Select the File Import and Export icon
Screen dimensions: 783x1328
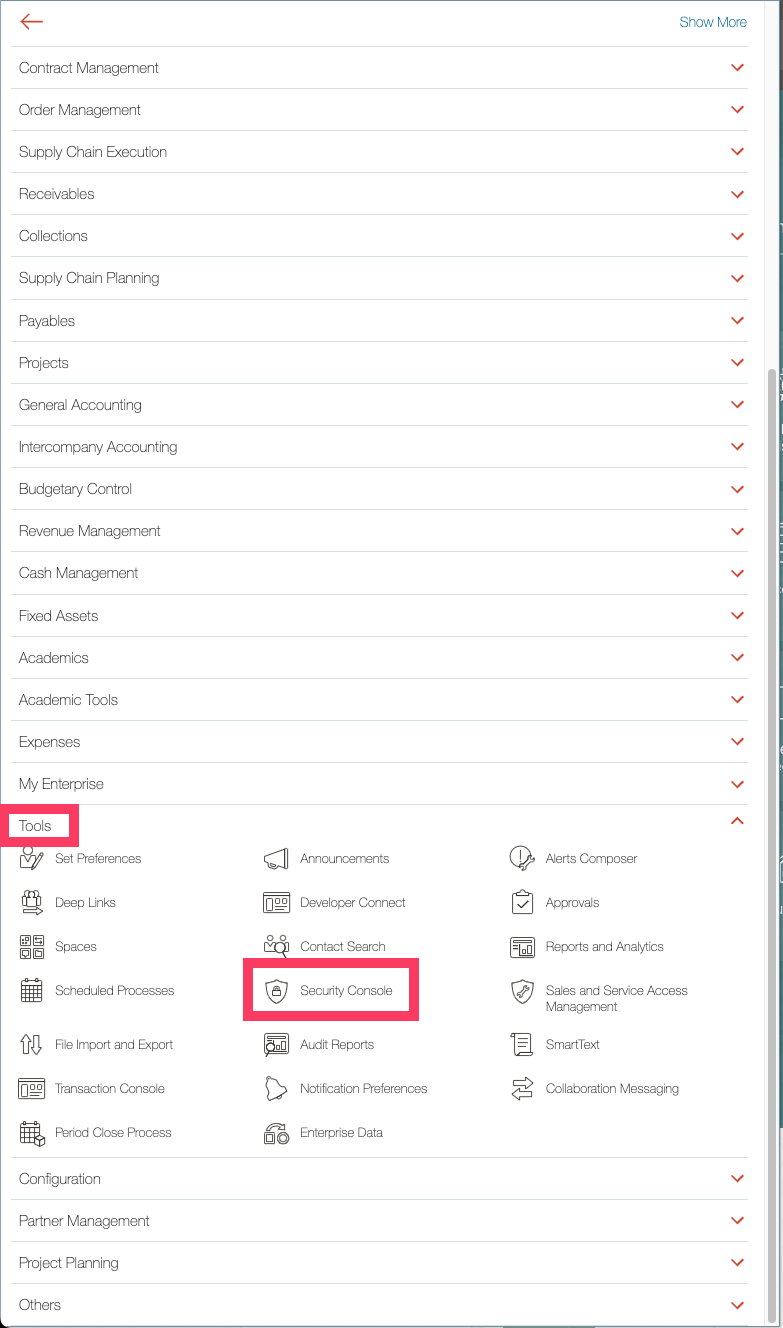pyautogui.click(x=32, y=1045)
